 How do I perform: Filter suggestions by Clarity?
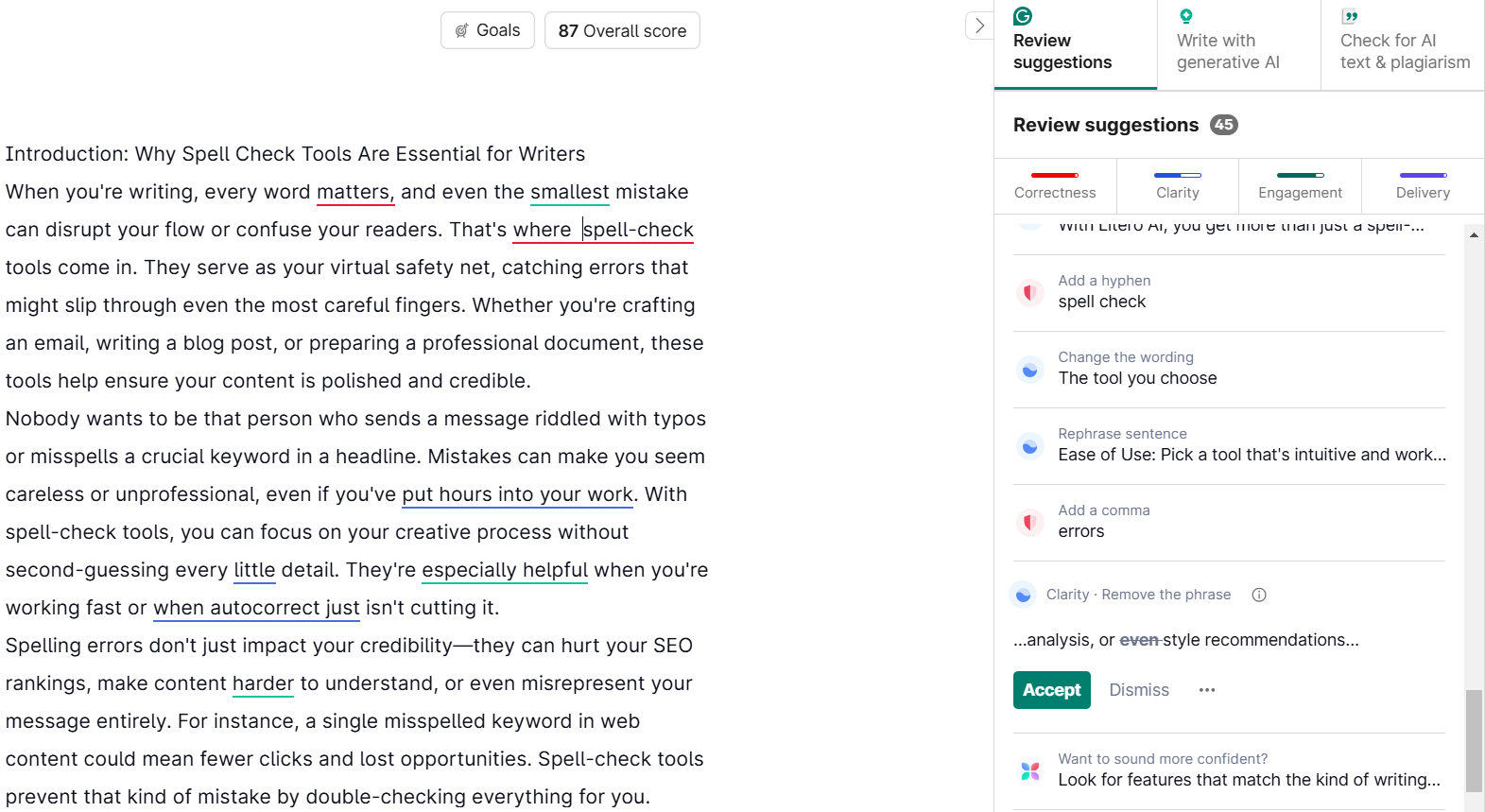point(1178,185)
